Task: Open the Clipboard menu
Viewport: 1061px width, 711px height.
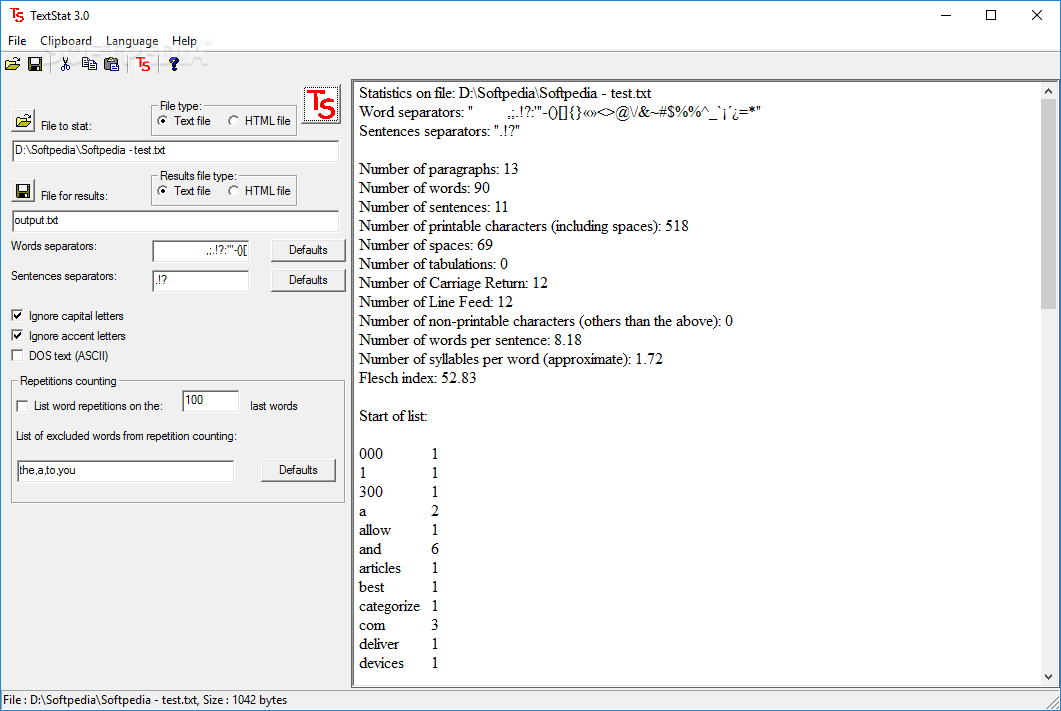Action: pos(66,41)
